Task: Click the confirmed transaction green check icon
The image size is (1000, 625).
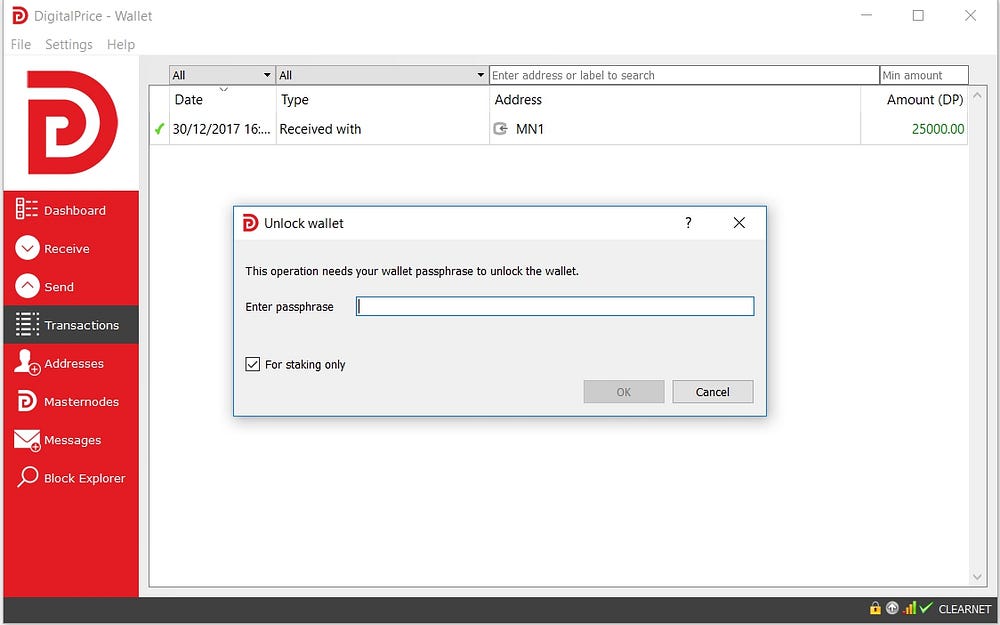Action: (159, 129)
